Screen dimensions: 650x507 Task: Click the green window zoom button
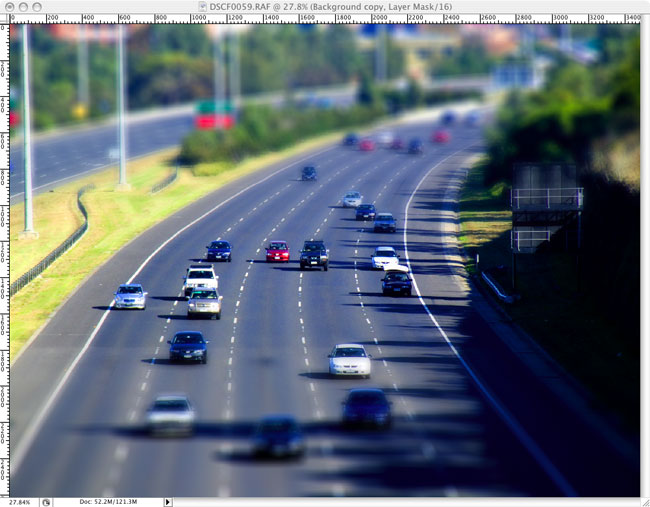tap(37, 7)
